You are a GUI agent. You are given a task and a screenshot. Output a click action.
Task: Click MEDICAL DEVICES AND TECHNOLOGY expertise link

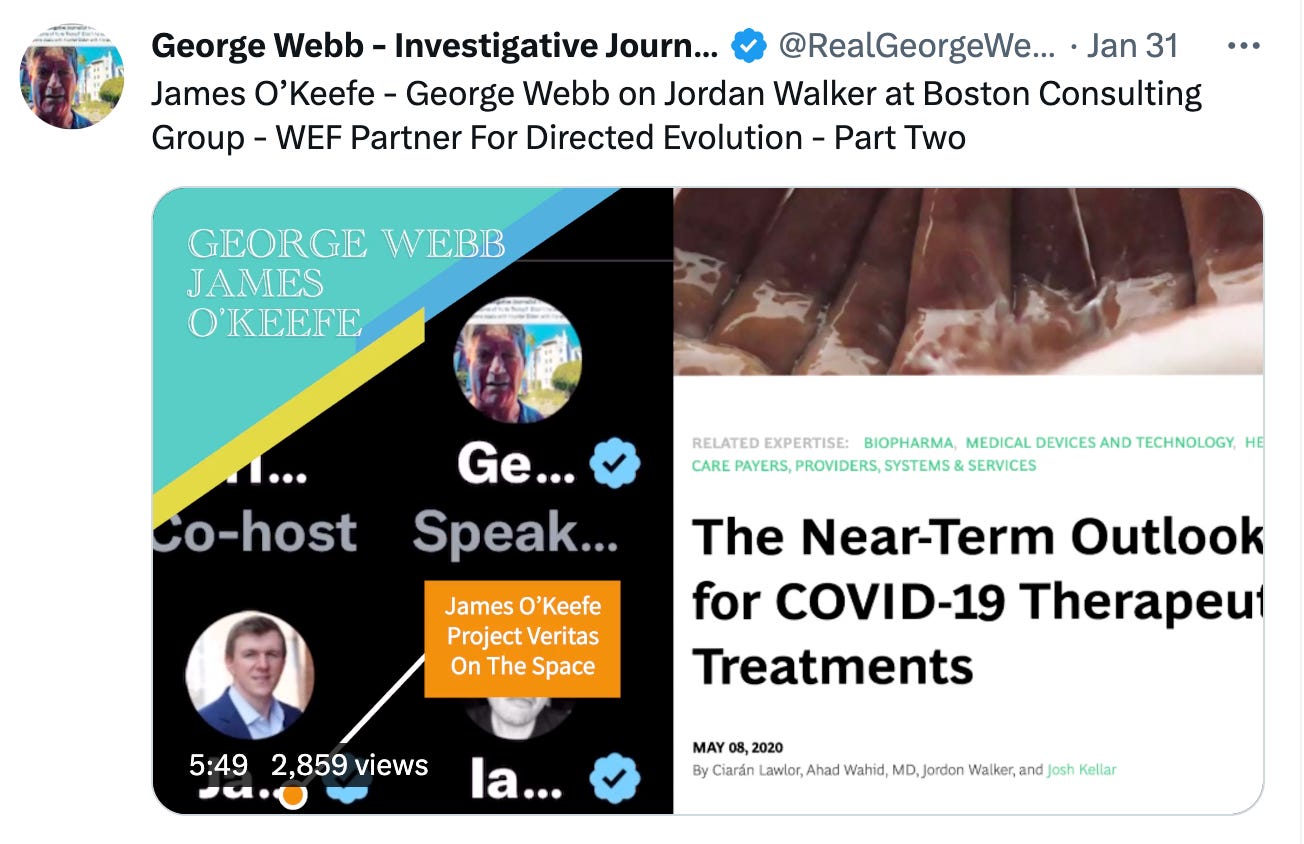coord(1100,442)
